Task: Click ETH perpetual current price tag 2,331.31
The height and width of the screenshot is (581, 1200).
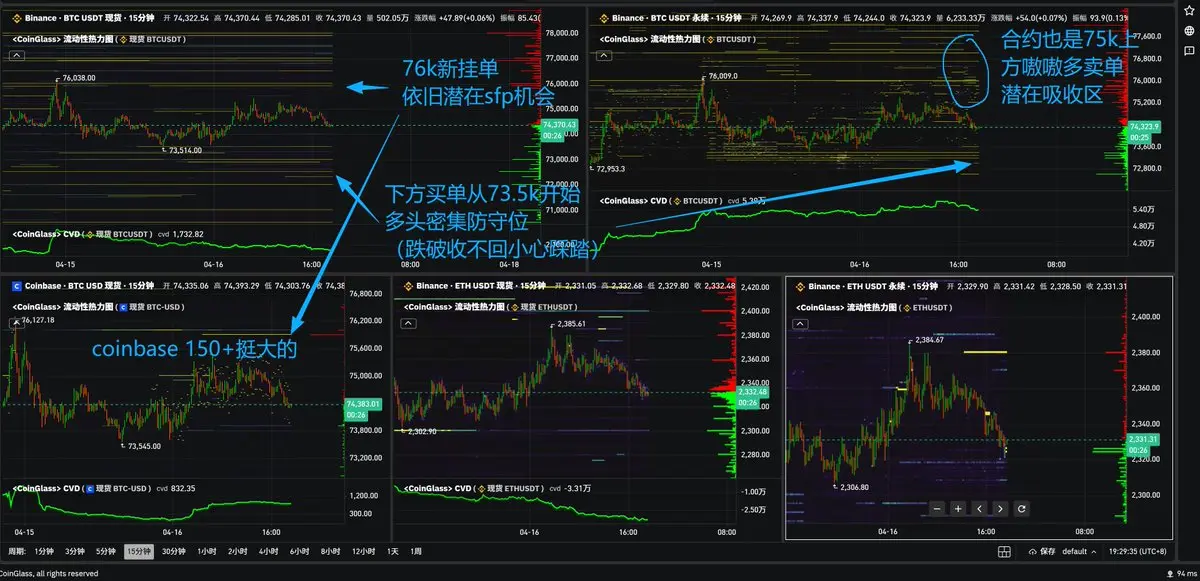Action: [1143, 439]
